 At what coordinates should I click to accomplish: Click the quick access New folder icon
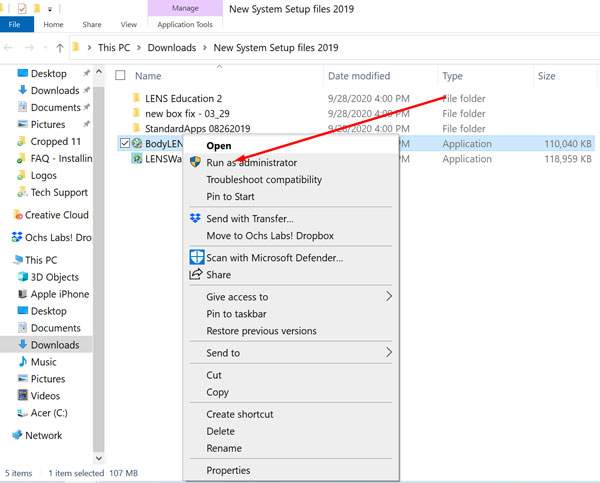point(37,8)
